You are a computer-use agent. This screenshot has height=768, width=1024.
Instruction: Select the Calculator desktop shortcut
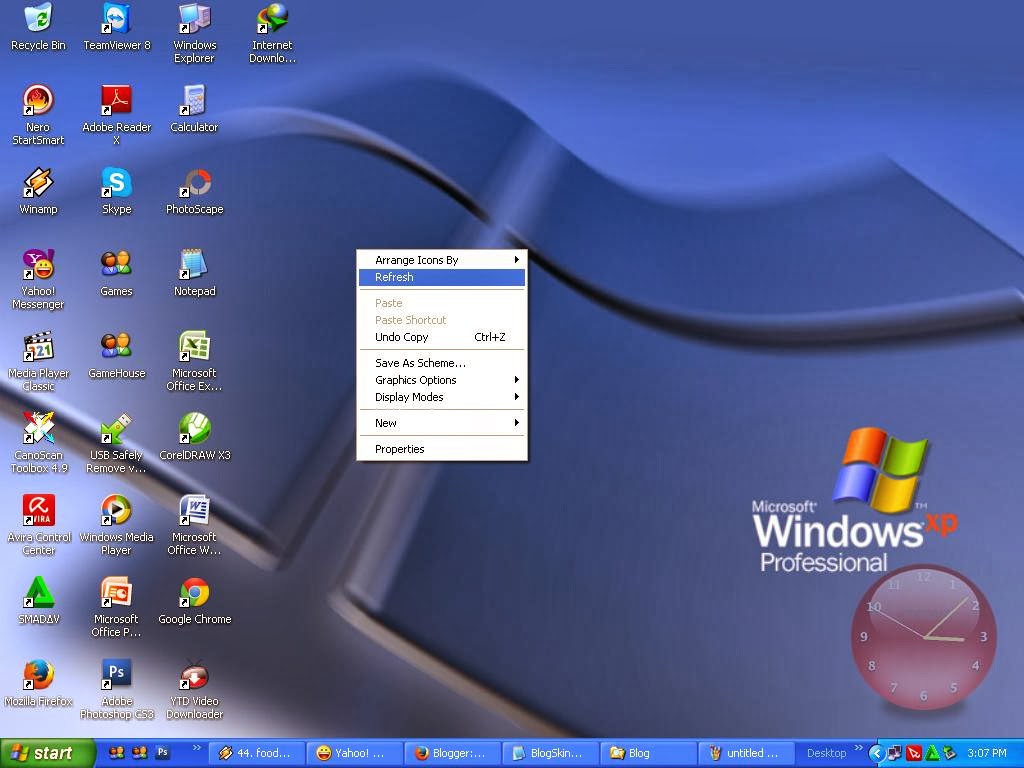(194, 109)
